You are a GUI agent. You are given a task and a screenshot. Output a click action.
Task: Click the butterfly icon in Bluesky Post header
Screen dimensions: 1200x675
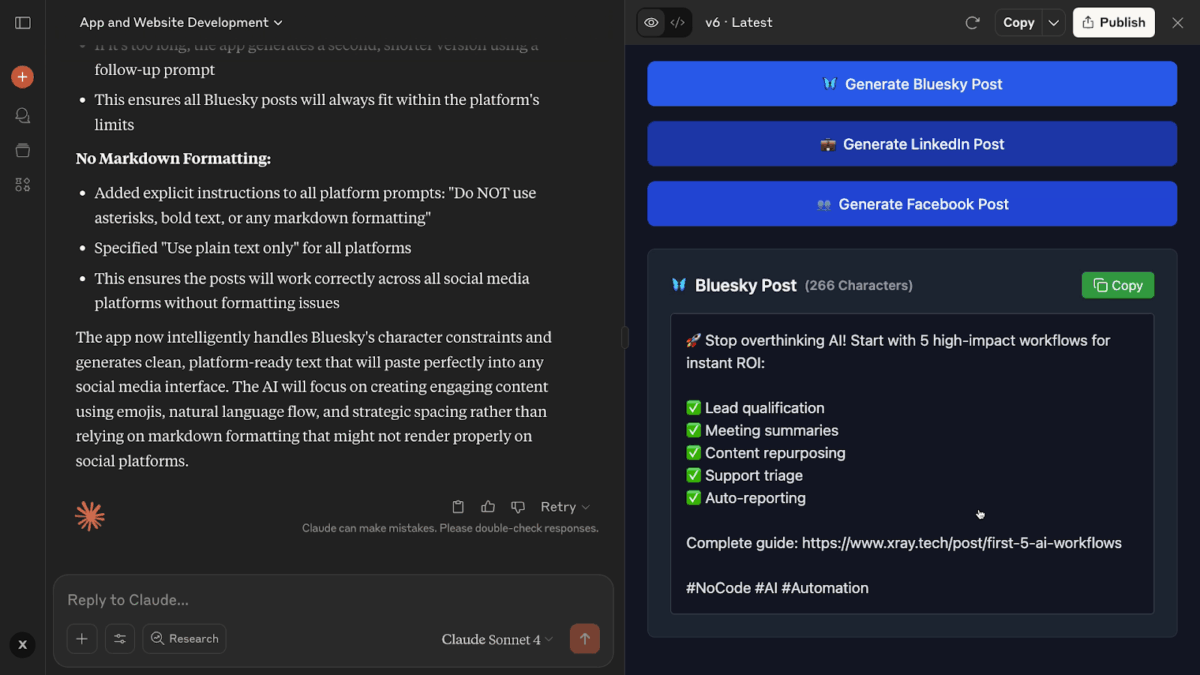[x=679, y=285]
